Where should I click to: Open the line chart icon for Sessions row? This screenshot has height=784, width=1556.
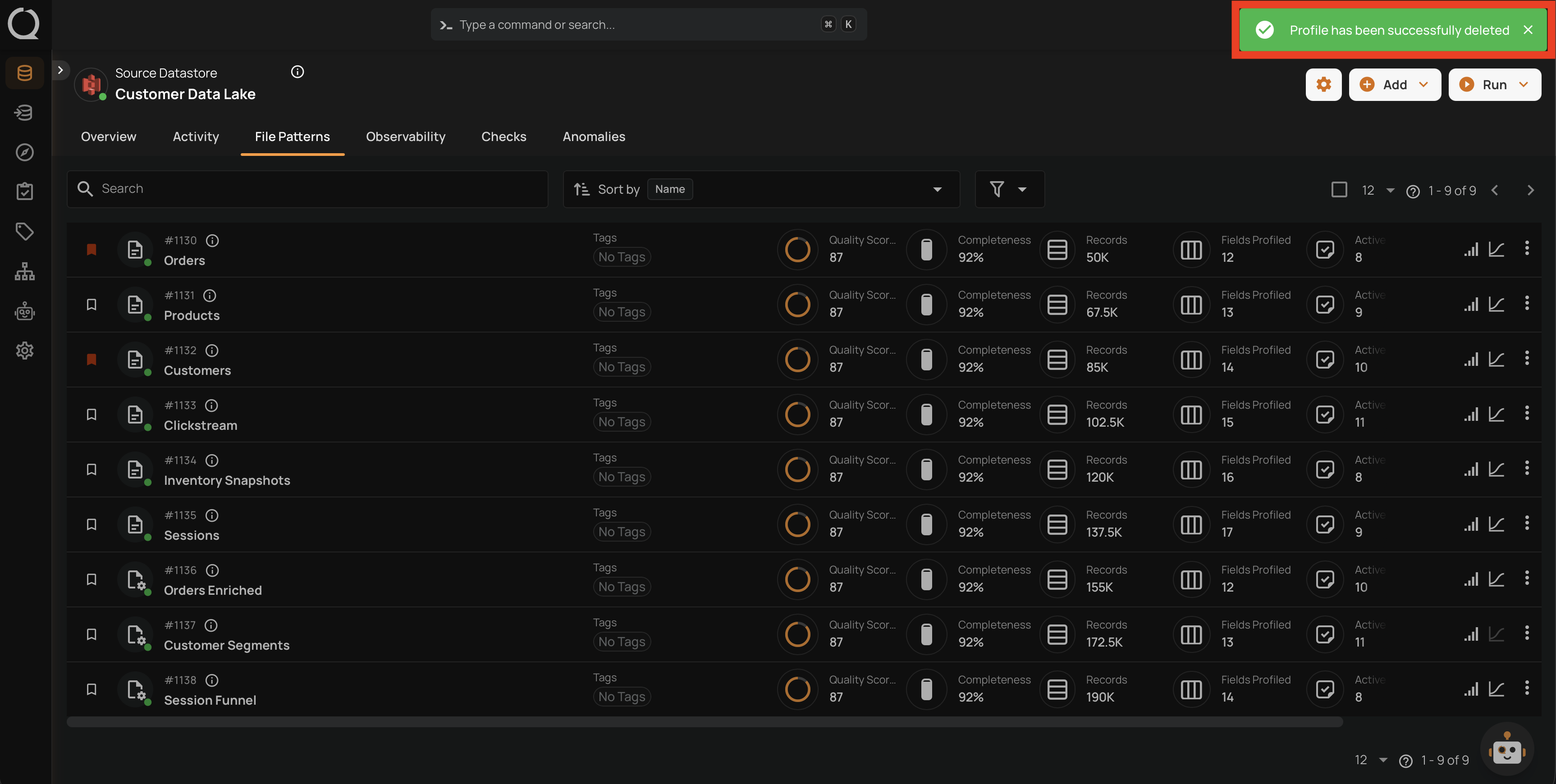[1496, 524]
